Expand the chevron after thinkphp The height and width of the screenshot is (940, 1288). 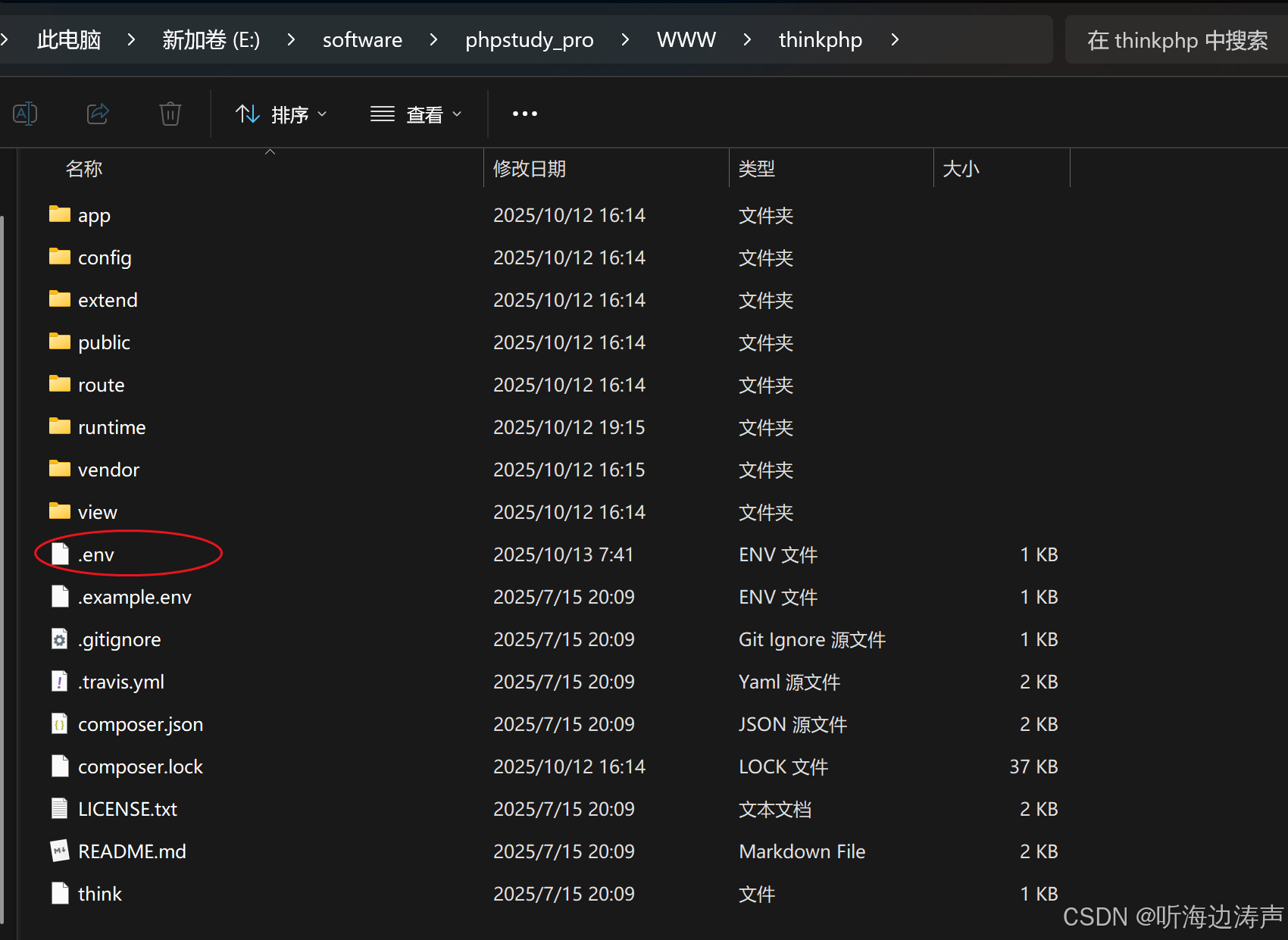click(895, 39)
